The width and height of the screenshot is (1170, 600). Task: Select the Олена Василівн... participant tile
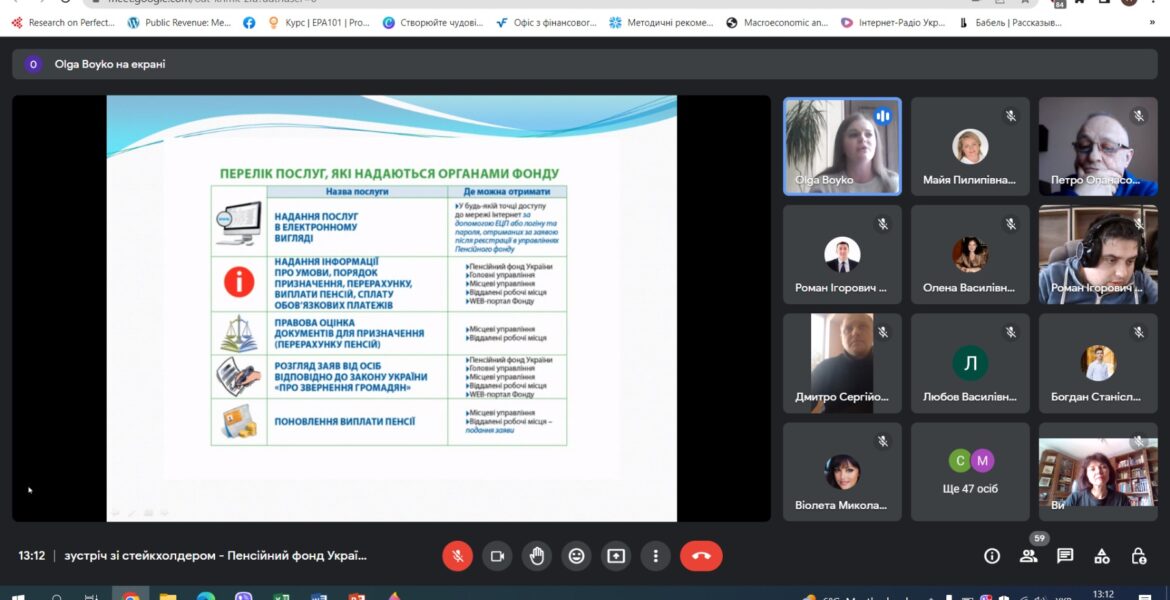pos(970,254)
